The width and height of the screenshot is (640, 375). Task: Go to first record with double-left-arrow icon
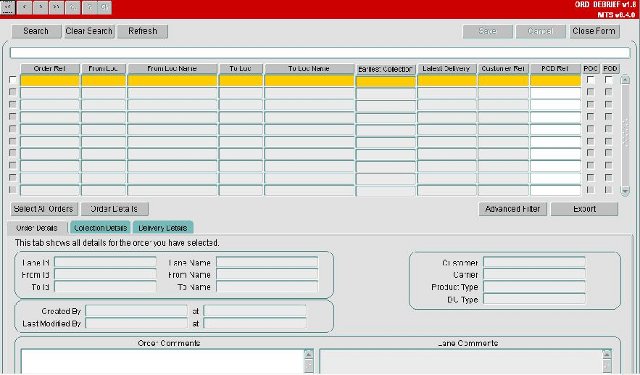(x=8, y=7)
